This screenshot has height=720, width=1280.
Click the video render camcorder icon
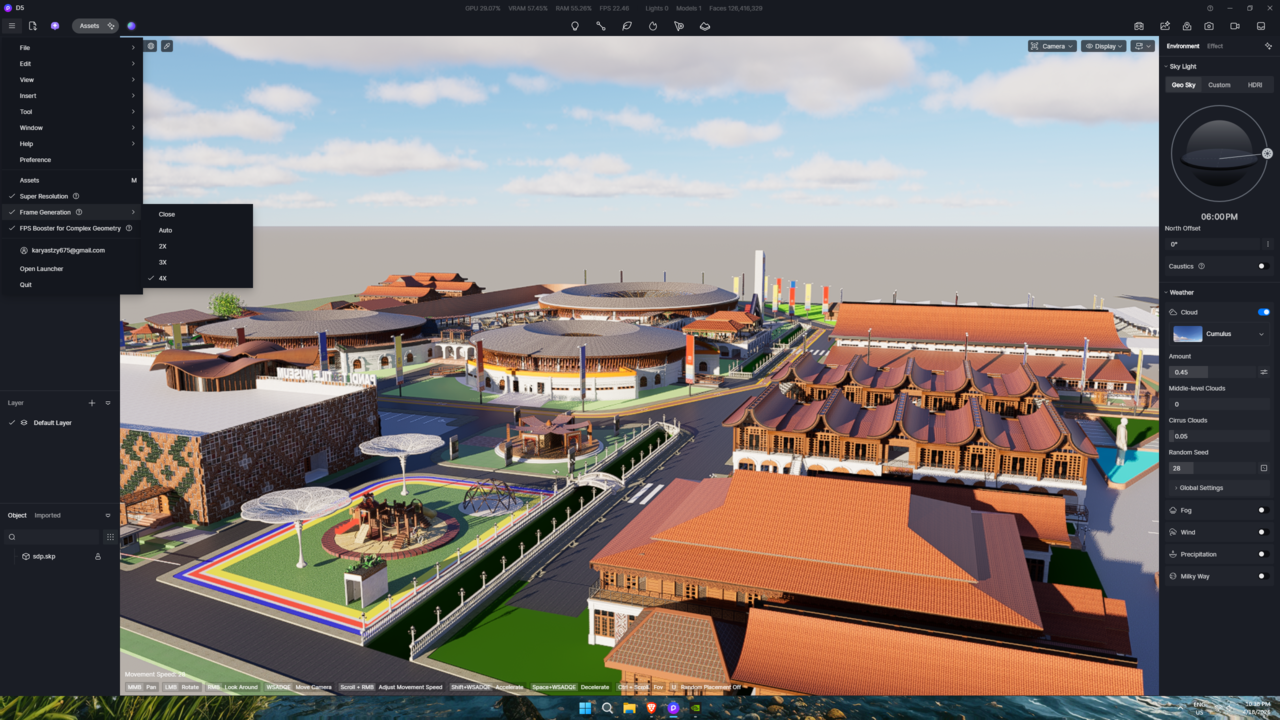click(1234, 26)
